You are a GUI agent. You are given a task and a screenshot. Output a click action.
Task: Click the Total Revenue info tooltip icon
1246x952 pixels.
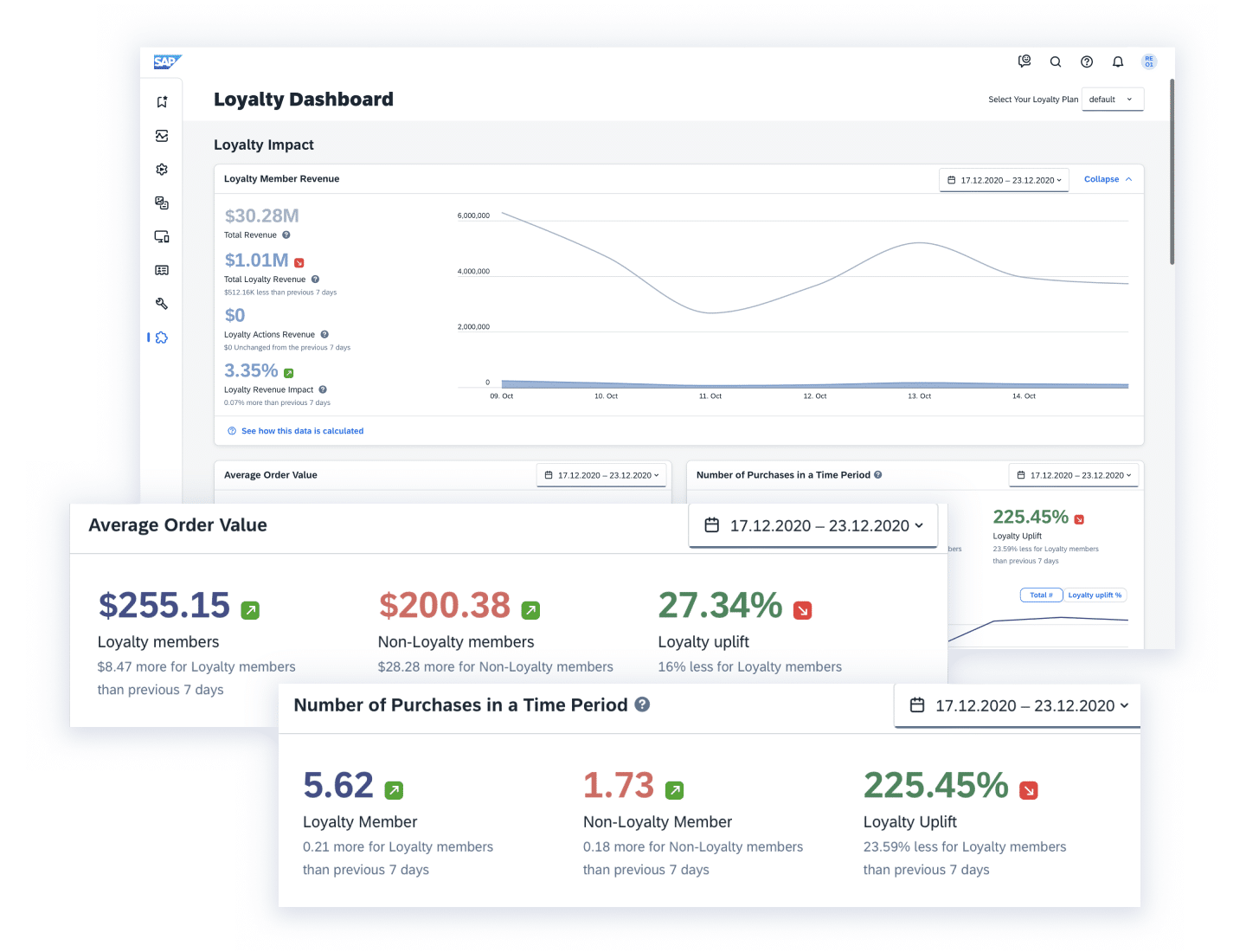point(286,235)
